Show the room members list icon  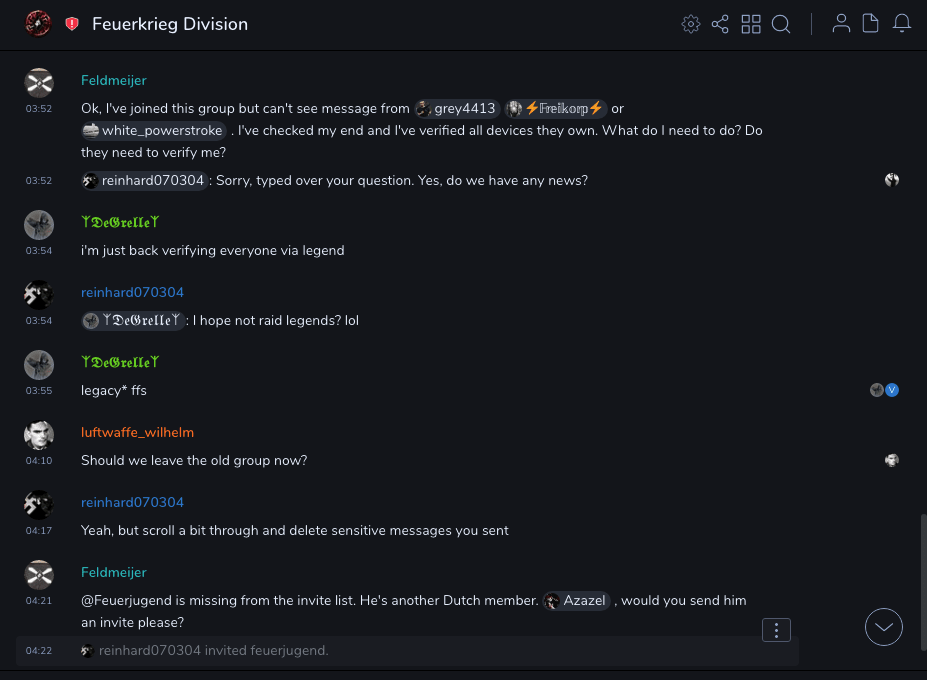(842, 24)
